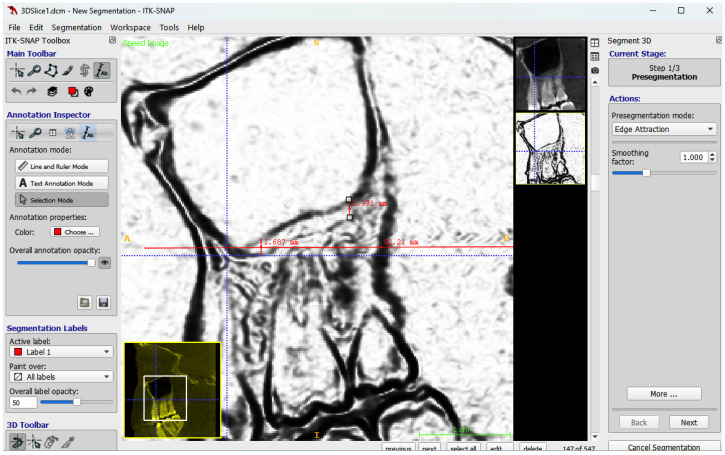Image resolution: width=725 pixels, height=455 pixels.
Task: Select the Snake segmentation tool
Action: [x=84, y=71]
